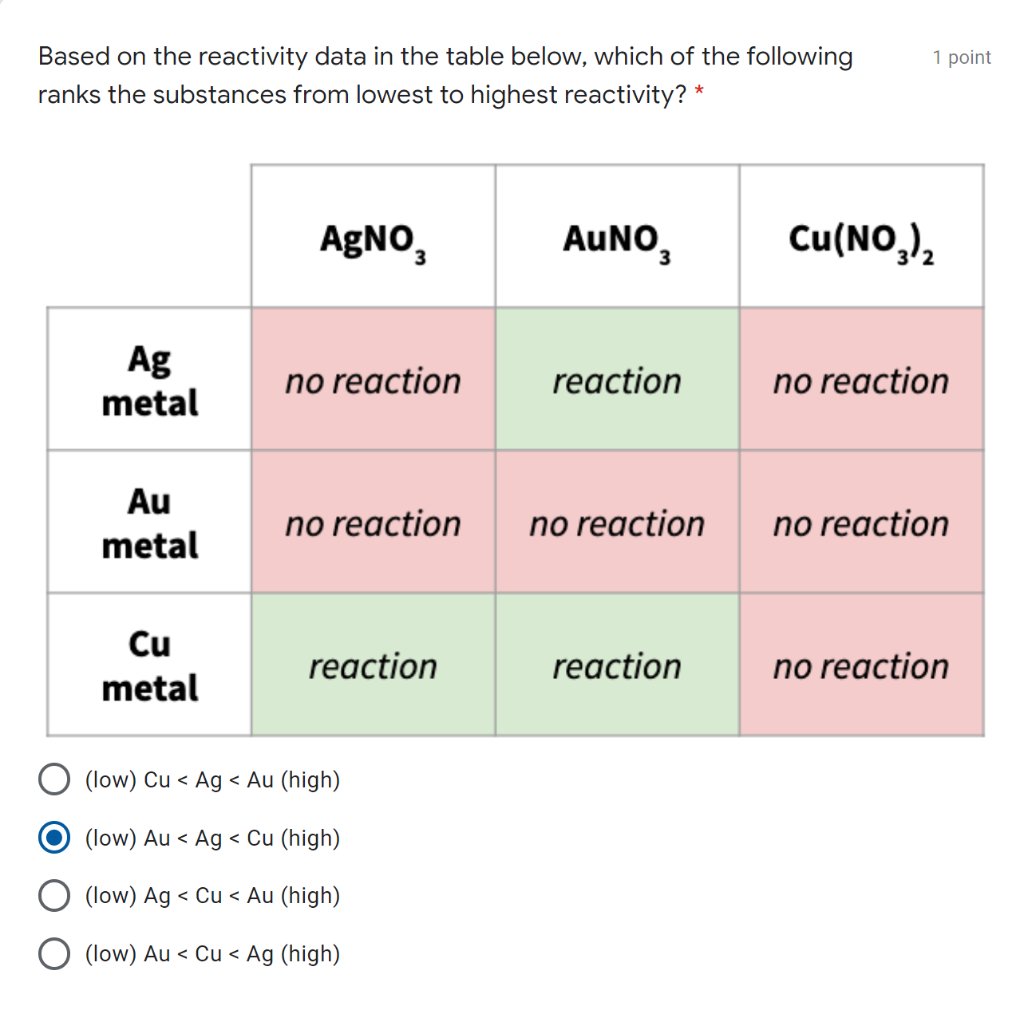Click the AuNO3 column header cell
This screenshot has width=1024, height=1010.
pos(616,236)
